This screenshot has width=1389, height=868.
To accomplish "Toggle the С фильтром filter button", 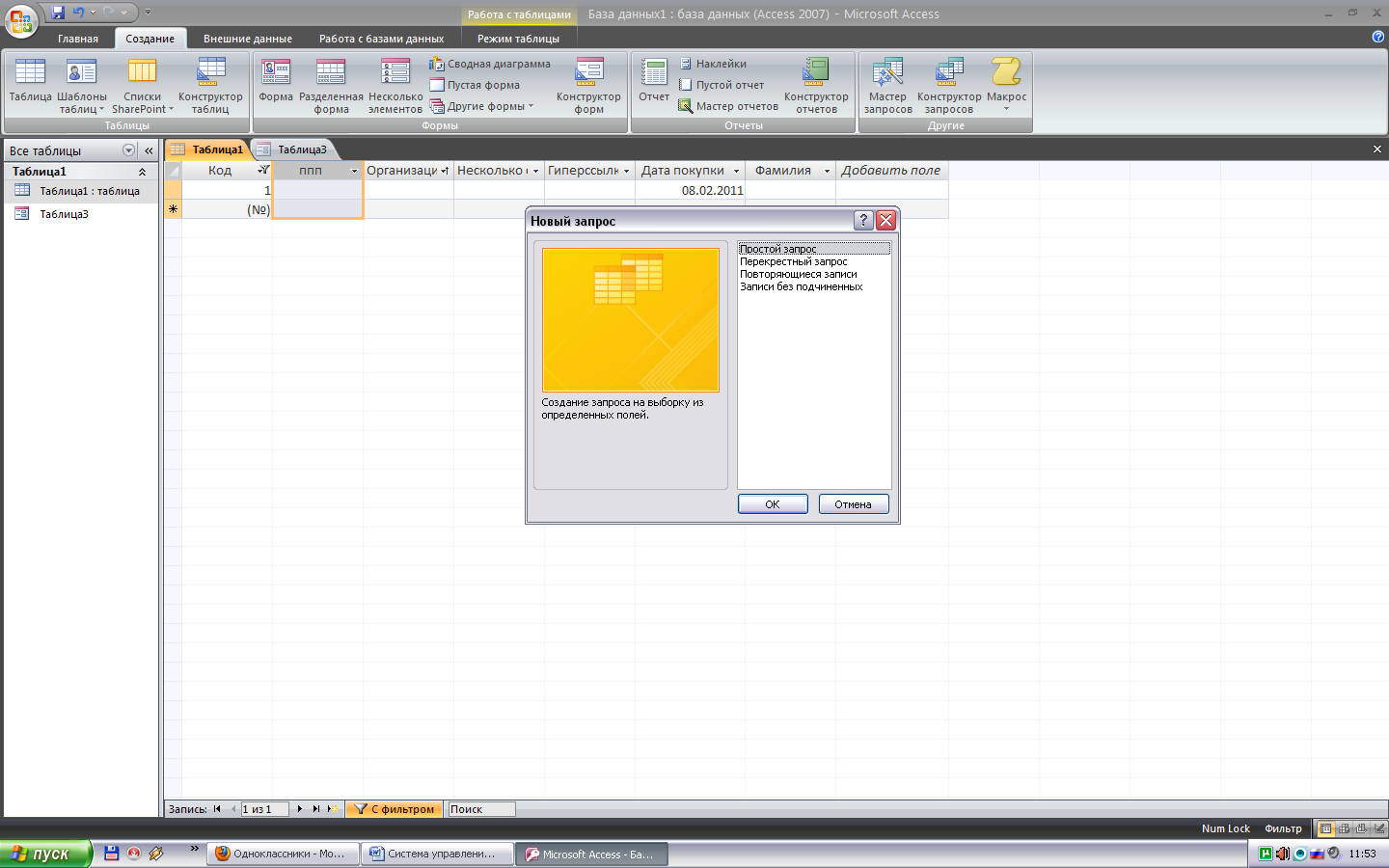I will (x=395, y=809).
